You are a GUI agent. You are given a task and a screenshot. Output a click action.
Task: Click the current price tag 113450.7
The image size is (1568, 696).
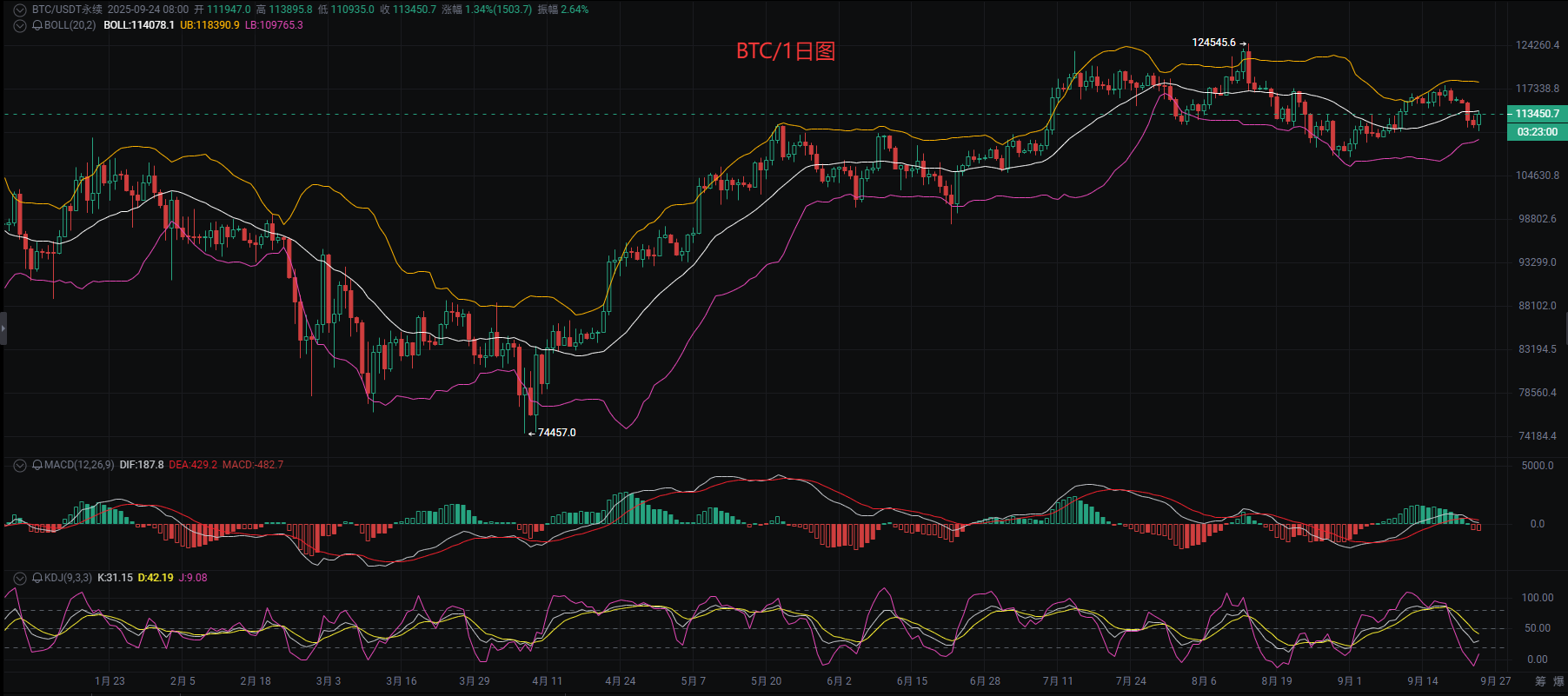(1537, 114)
